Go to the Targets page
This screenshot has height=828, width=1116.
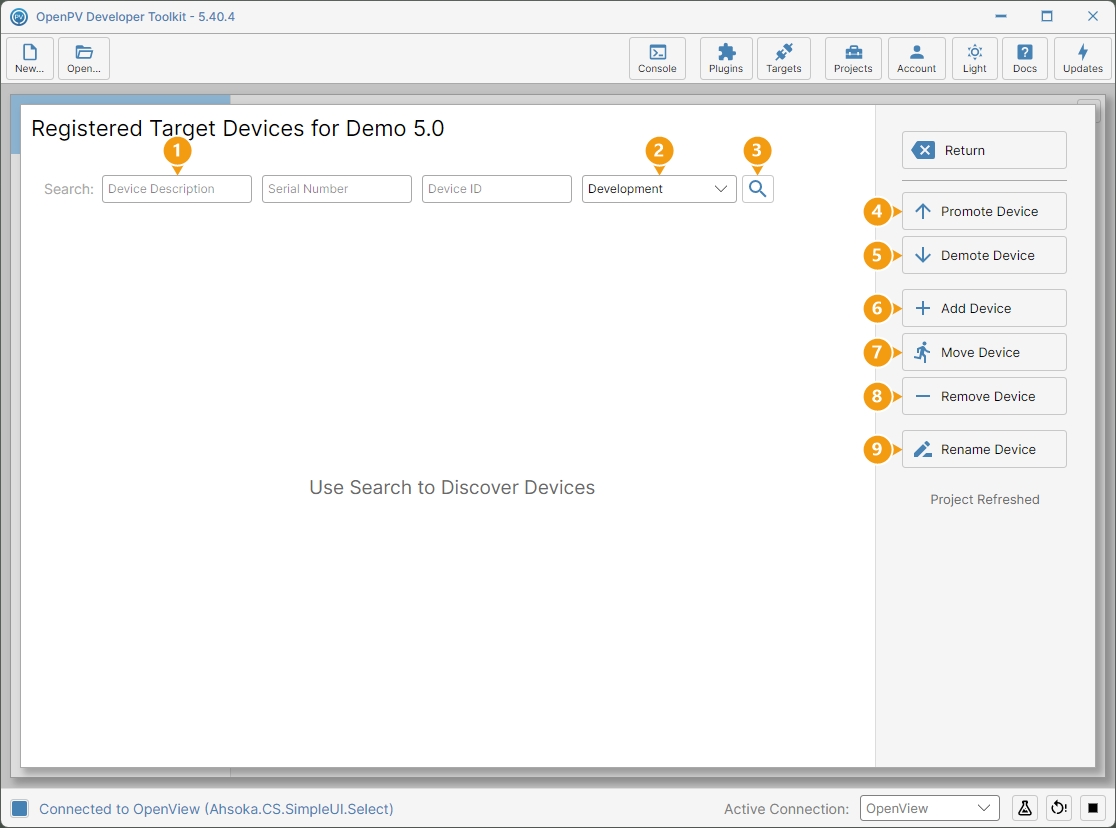784,58
